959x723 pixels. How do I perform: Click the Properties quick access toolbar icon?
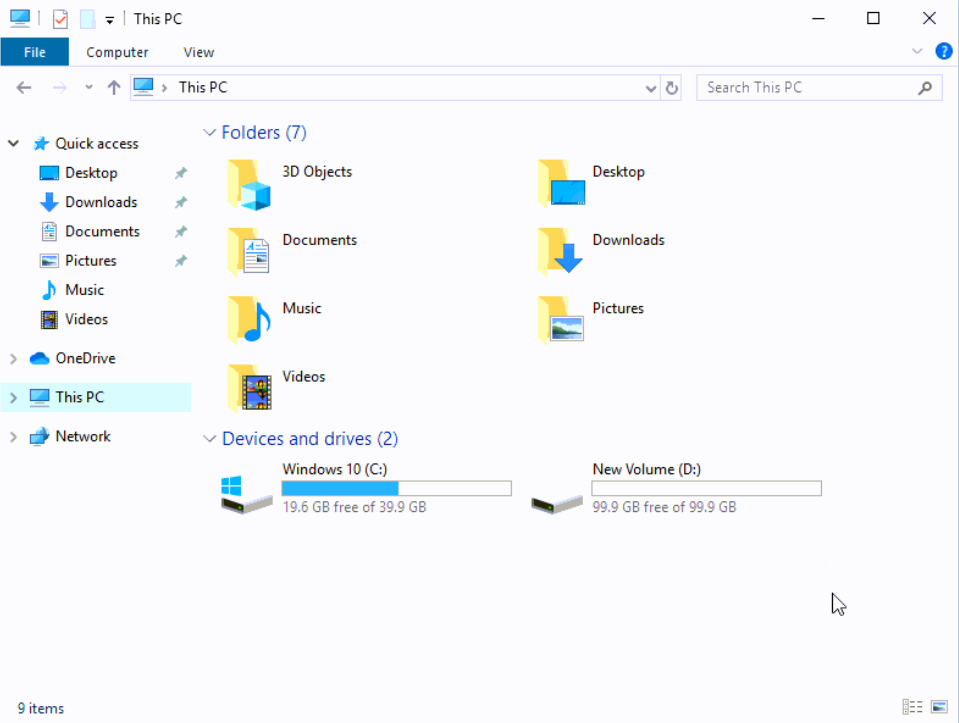pyautogui.click(x=60, y=19)
